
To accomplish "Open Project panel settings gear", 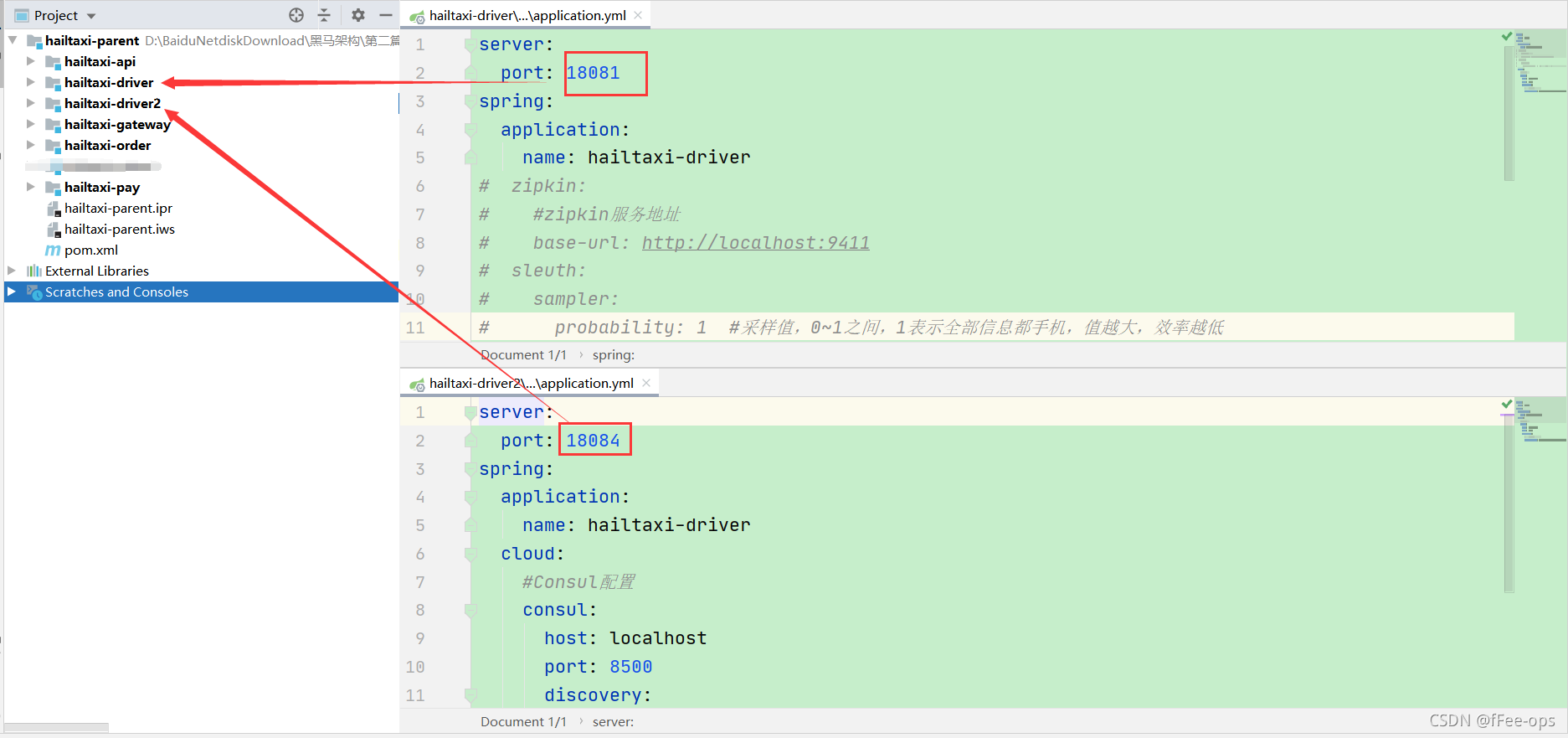I will [x=358, y=15].
